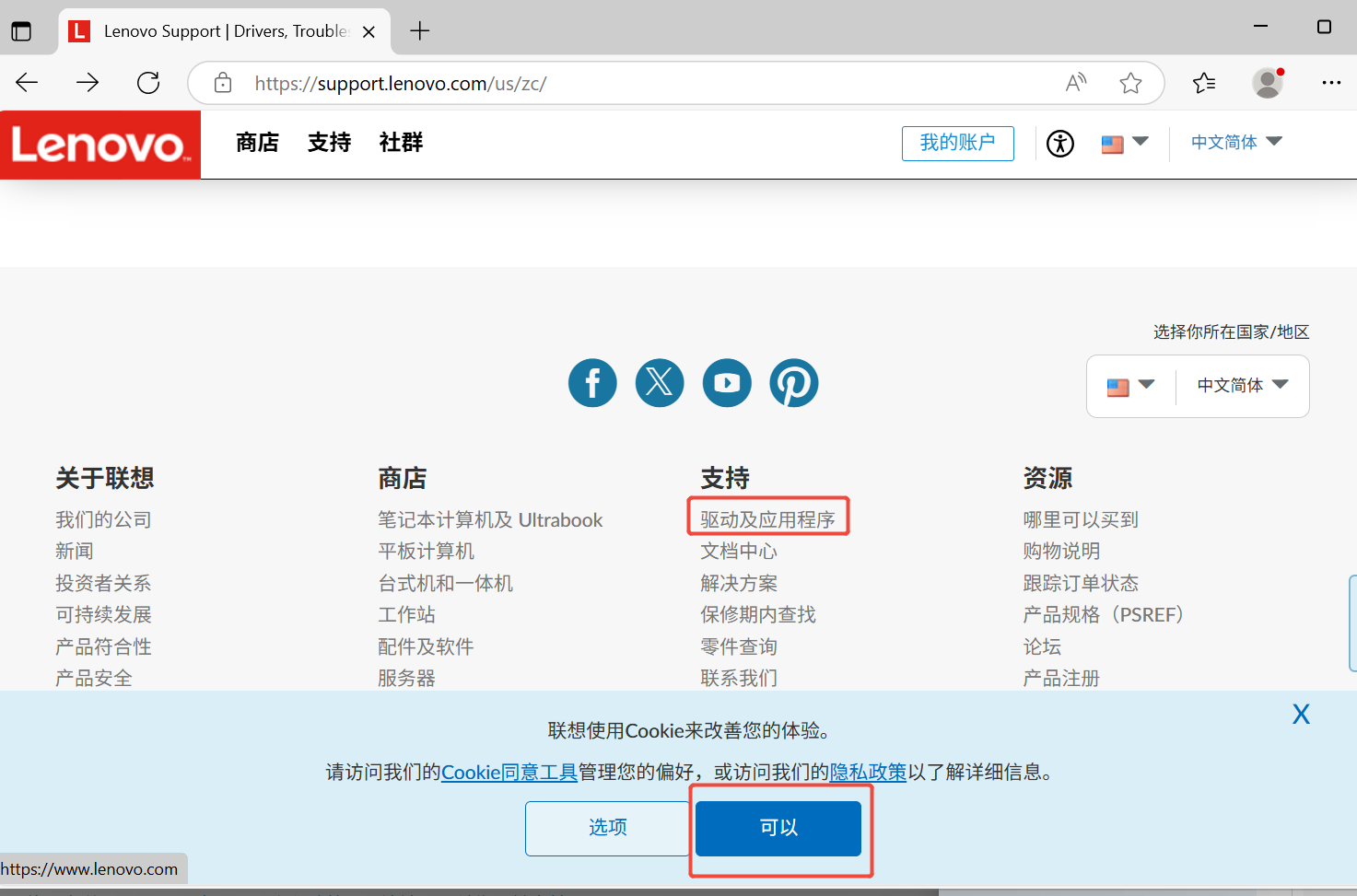
Task: Open 文档中心 link
Action: [x=739, y=551]
